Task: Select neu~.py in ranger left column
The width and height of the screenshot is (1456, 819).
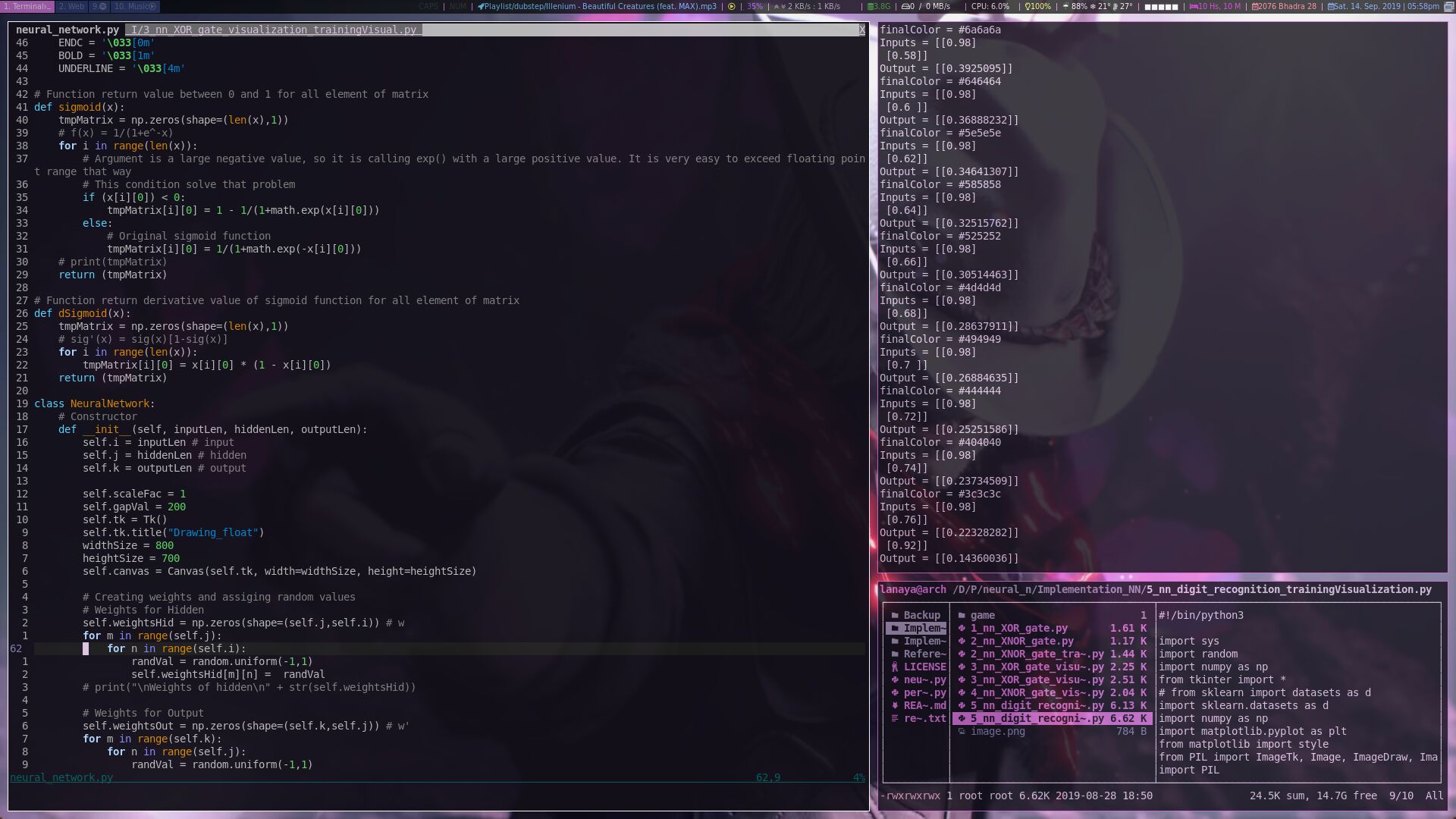Action: tap(924, 679)
